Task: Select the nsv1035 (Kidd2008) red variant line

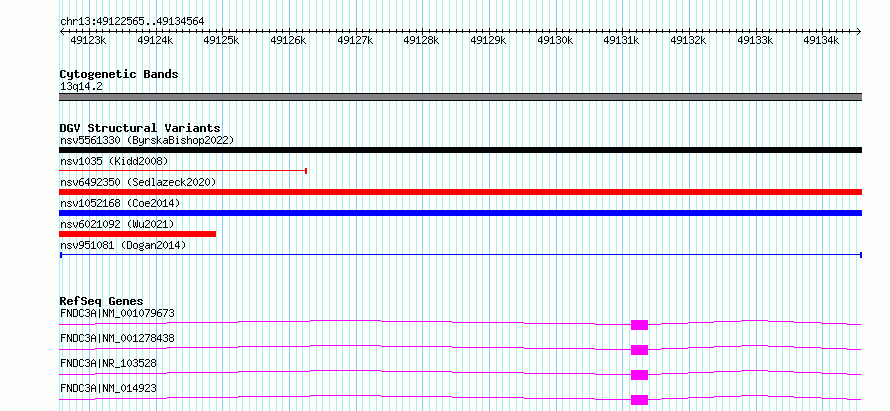Action: pyautogui.click(x=183, y=171)
